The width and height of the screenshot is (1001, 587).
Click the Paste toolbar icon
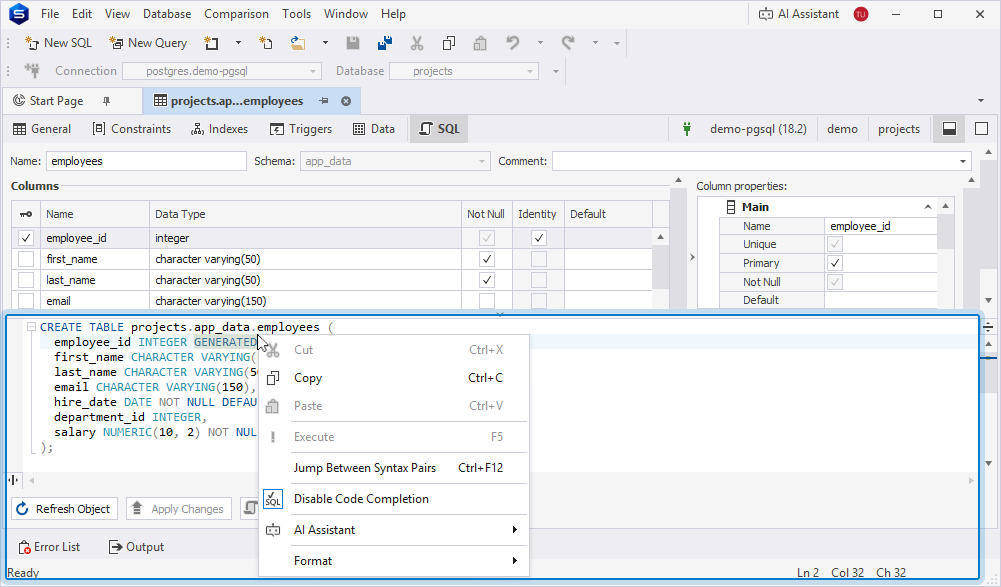click(480, 43)
